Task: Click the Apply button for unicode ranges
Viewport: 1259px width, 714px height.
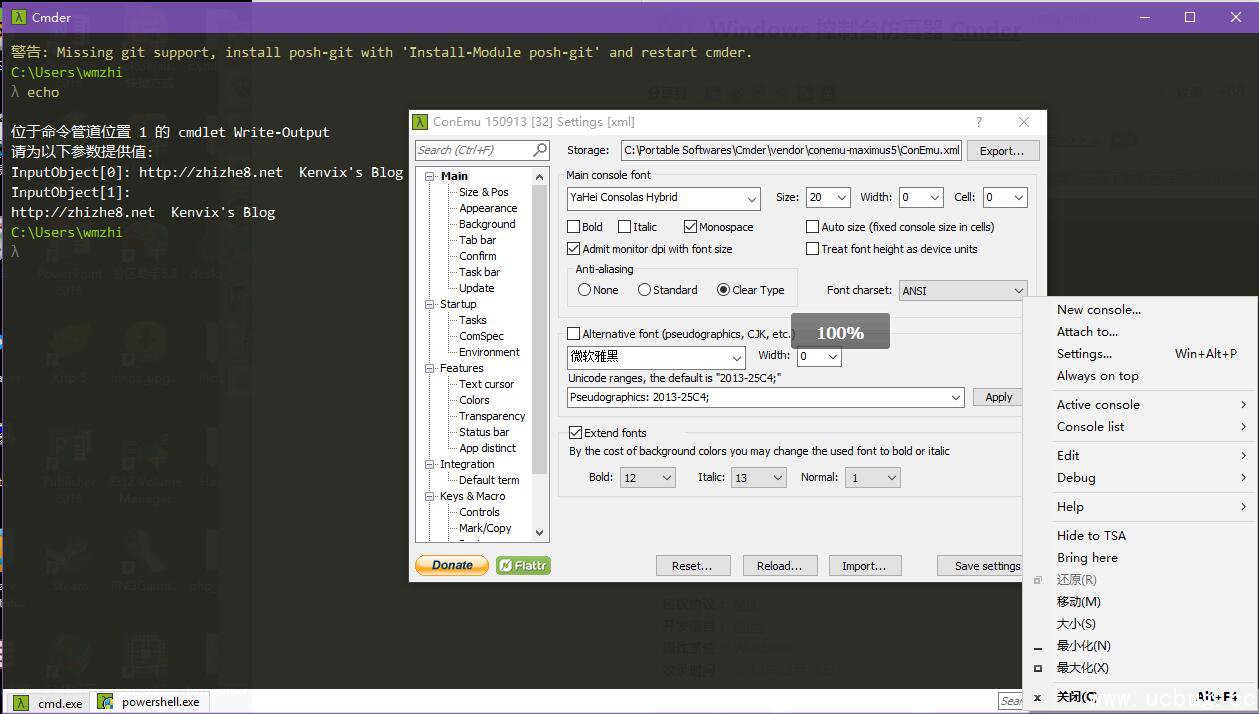Action: [x=998, y=397]
